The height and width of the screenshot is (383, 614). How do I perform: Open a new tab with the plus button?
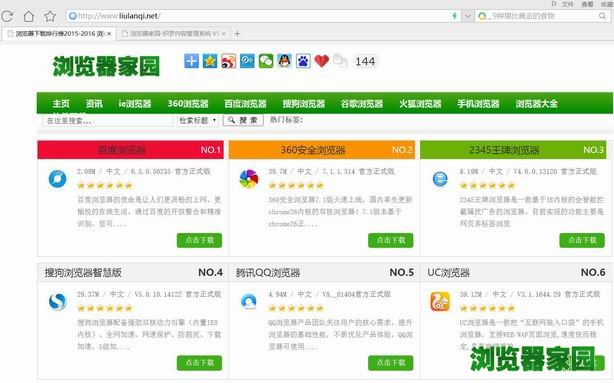pos(237,34)
